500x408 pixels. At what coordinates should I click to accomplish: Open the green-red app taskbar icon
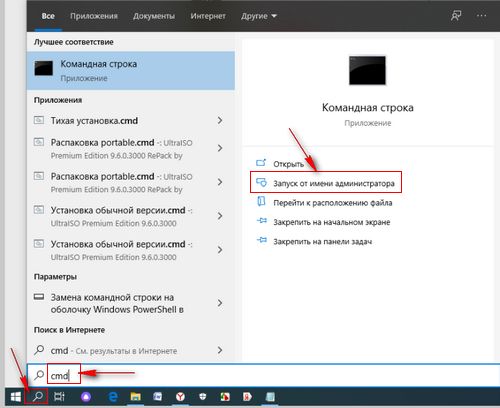(x=225, y=396)
